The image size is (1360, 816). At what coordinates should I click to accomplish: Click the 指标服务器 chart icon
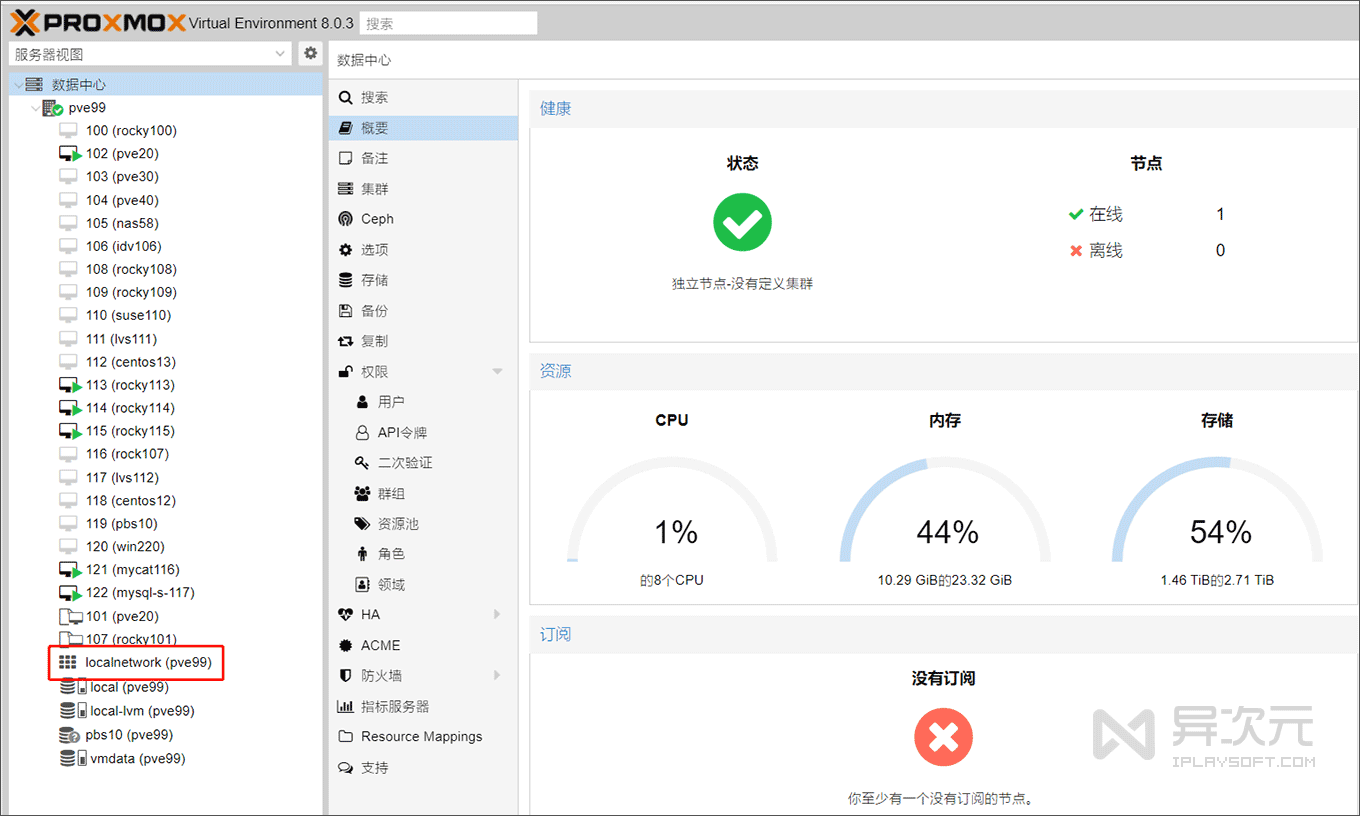point(346,706)
